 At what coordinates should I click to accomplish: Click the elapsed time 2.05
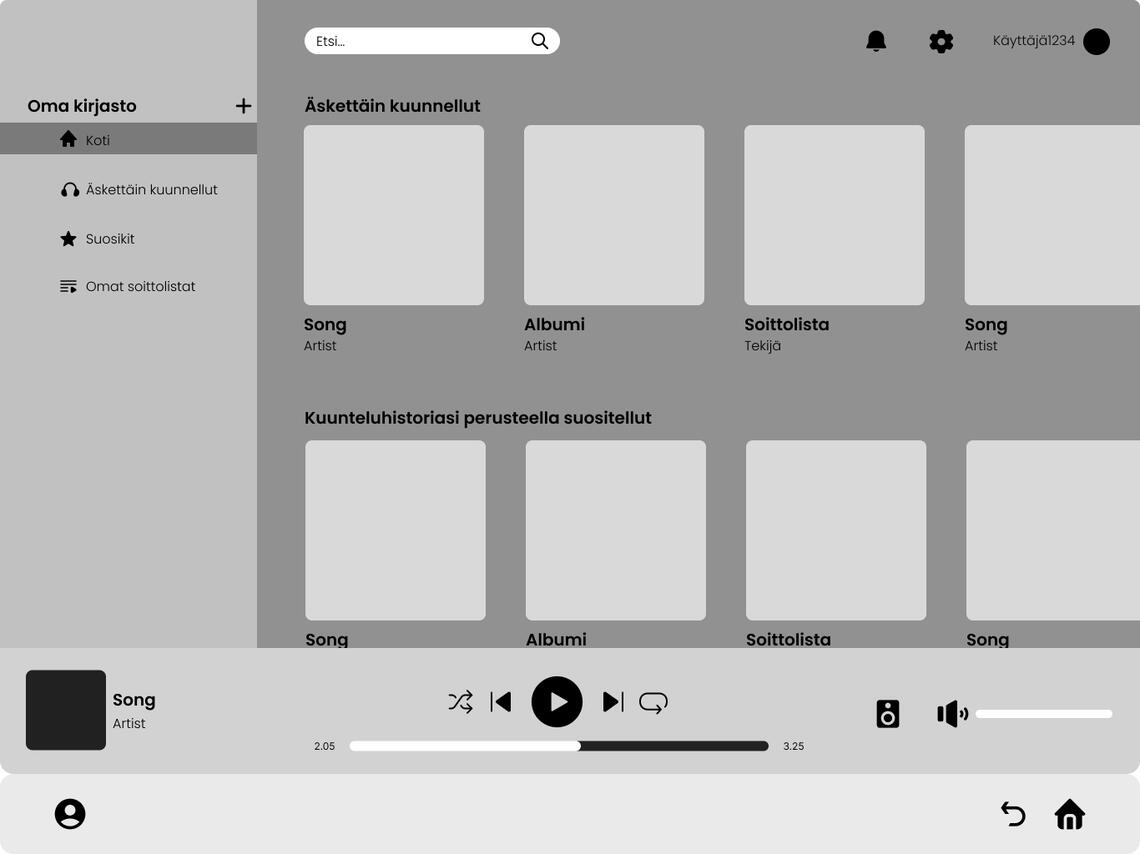click(x=324, y=746)
